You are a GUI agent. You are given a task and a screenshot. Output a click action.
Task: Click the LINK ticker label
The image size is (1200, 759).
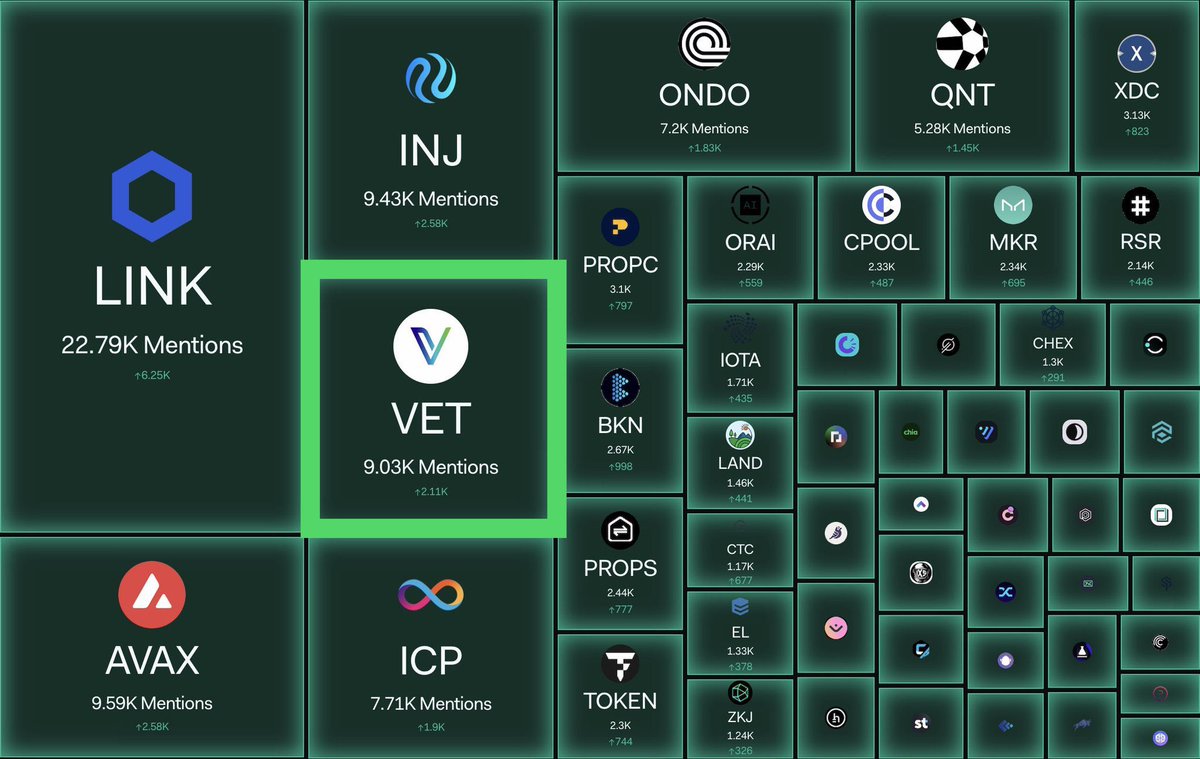point(152,288)
